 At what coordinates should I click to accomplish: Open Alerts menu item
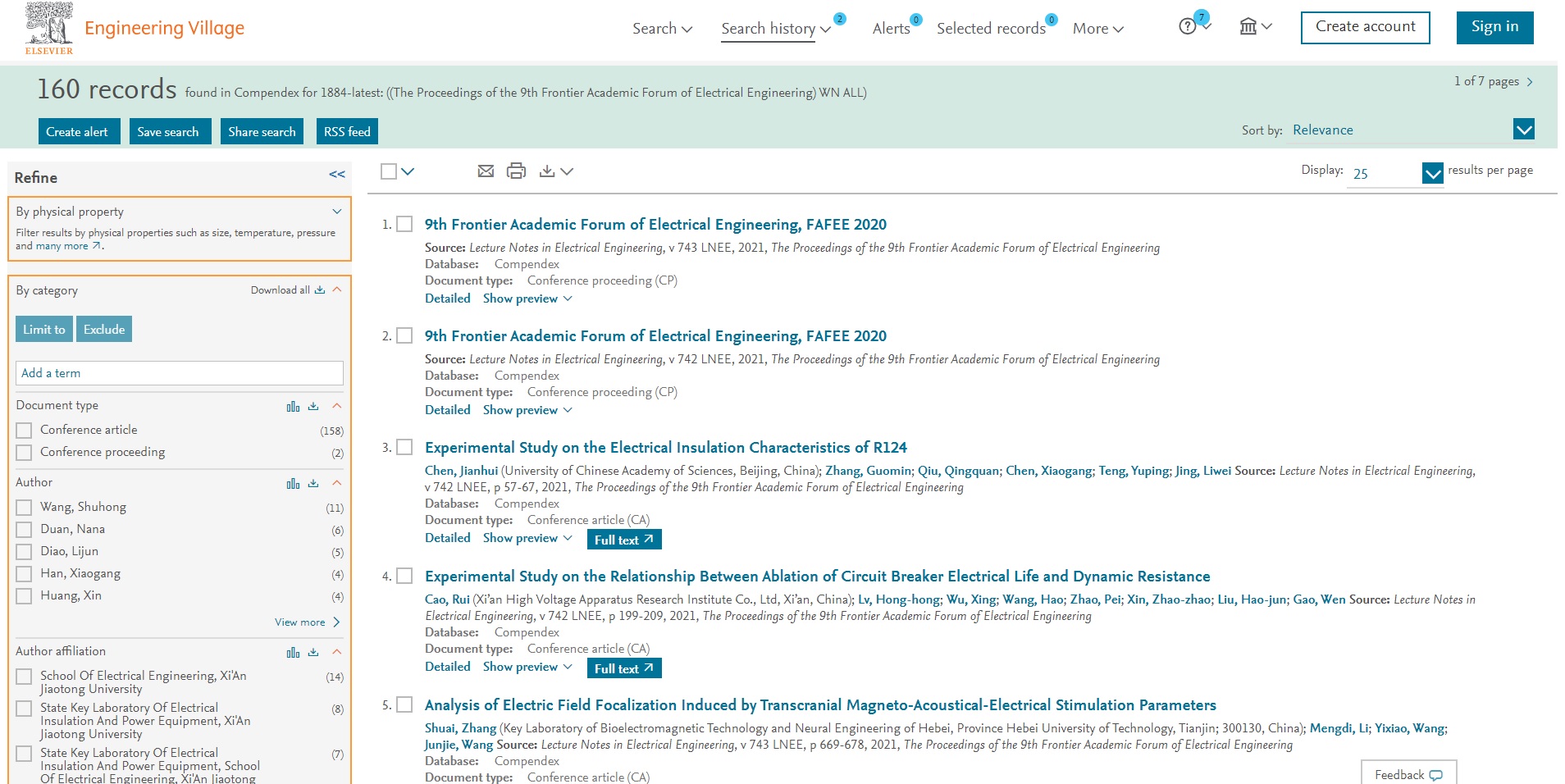pyautogui.click(x=892, y=29)
